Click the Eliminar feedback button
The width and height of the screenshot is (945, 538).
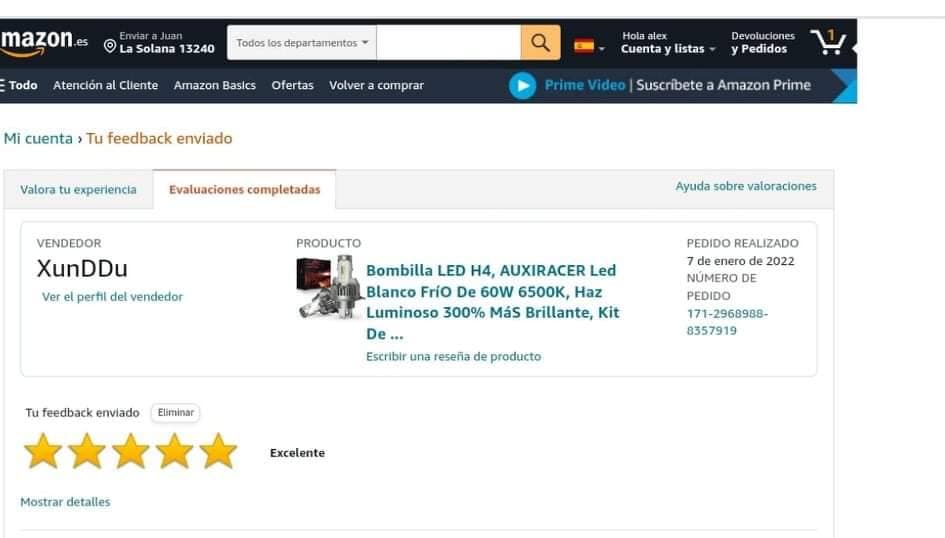[x=175, y=413]
